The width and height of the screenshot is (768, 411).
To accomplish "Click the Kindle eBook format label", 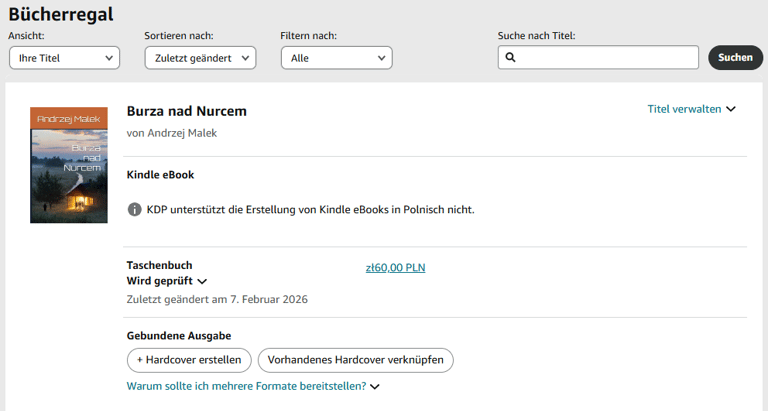I will 160,175.
